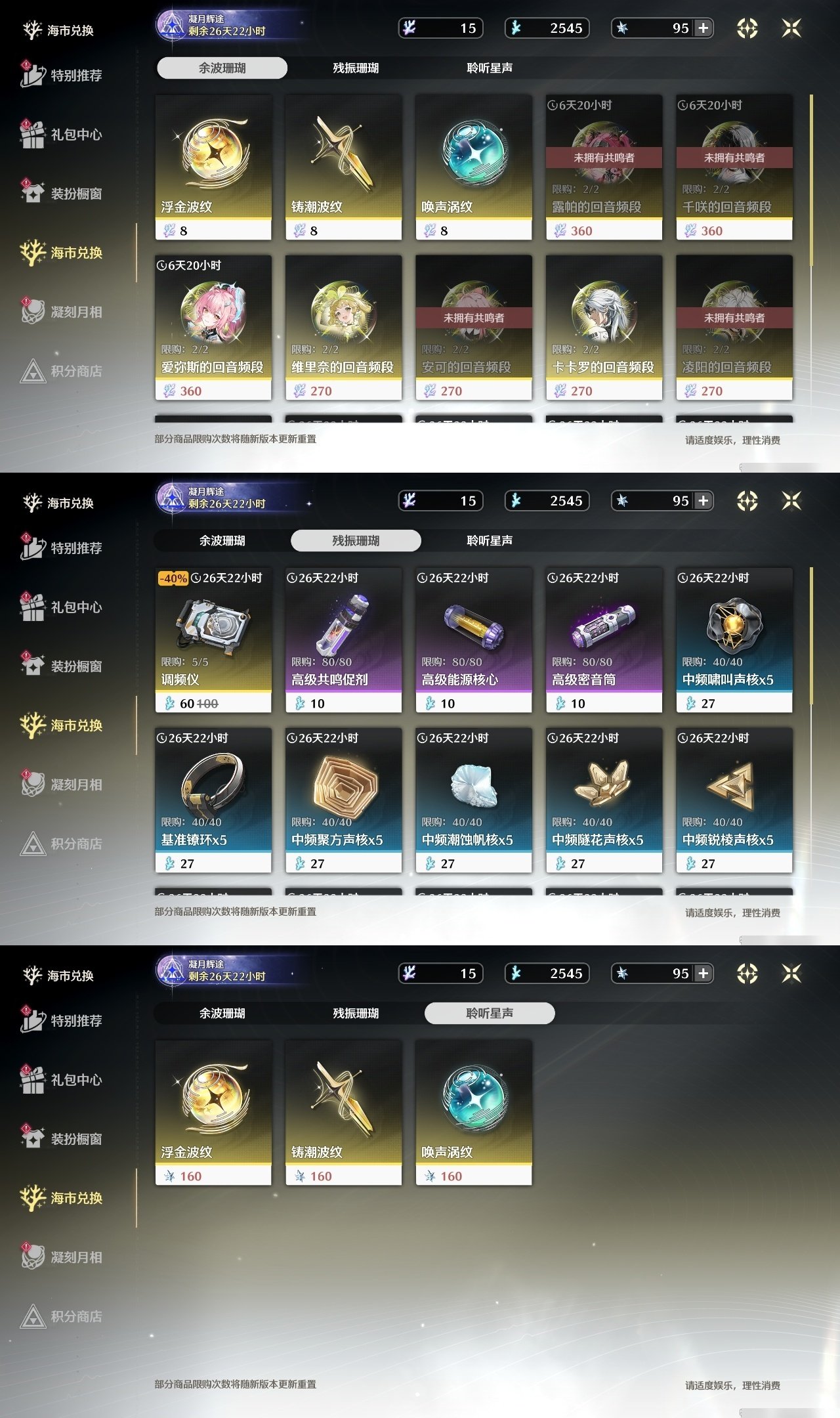This screenshot has height=1418, width=840.
Task: Select the 中频潮蚀帆核x5 shell item
Action: [x=474, y=800]
